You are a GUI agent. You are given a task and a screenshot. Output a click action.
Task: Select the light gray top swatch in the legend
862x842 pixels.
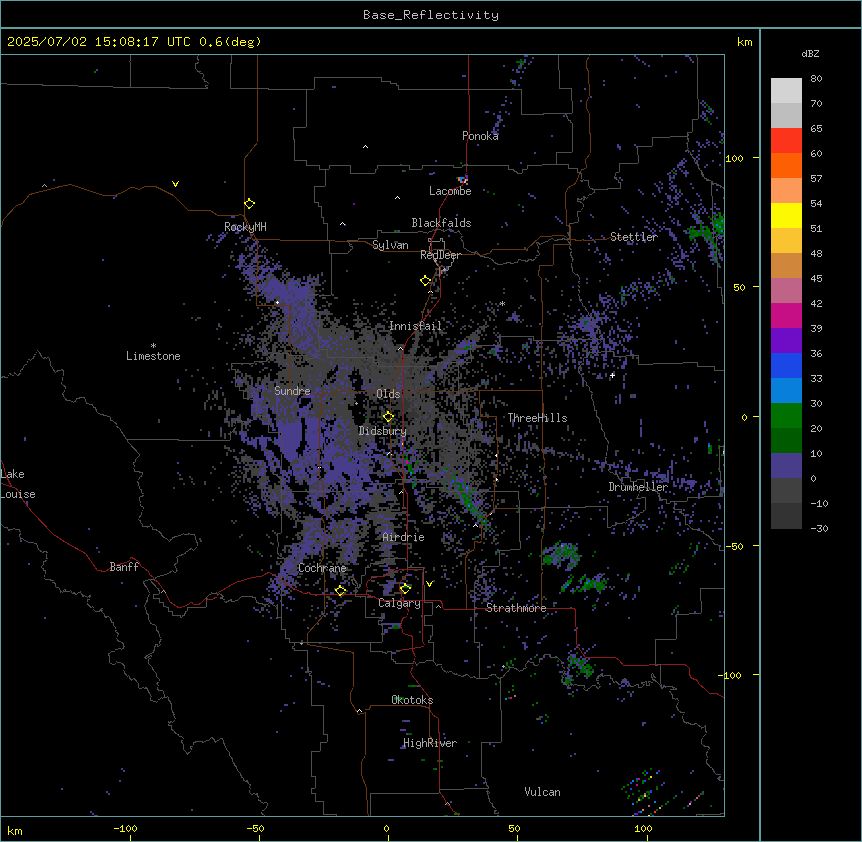click(786, 91)
